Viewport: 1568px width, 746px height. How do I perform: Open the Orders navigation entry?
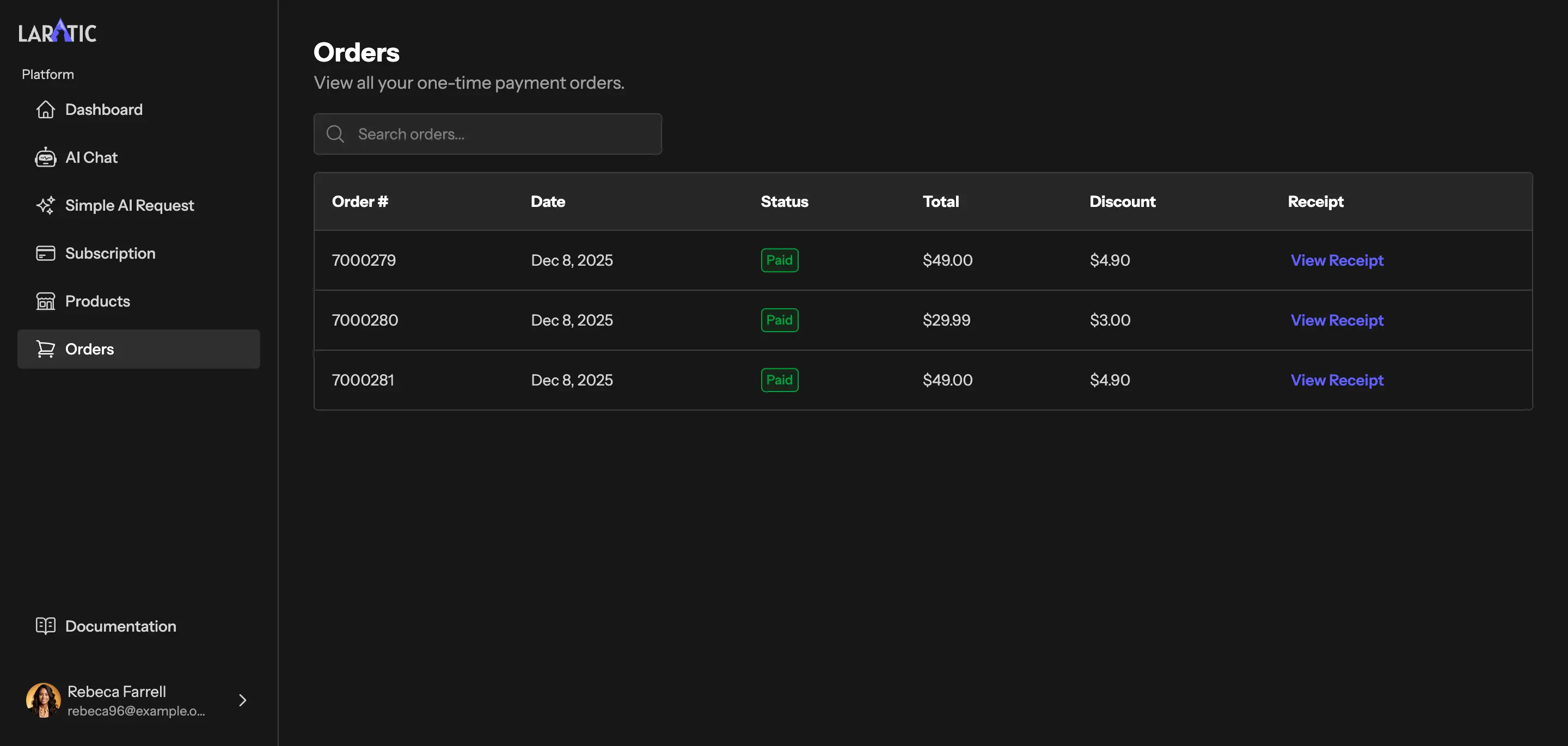[x=89, y=348]
